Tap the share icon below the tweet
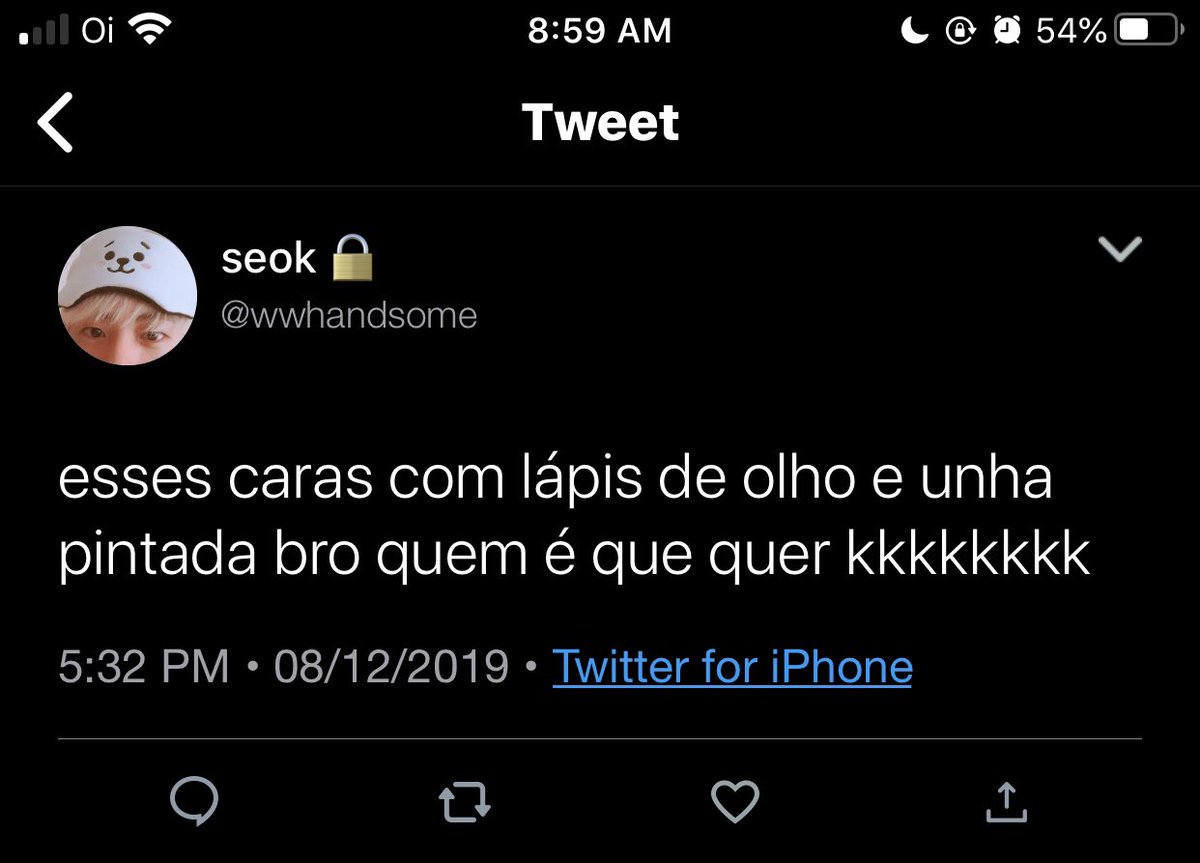 coord(1006,800)
